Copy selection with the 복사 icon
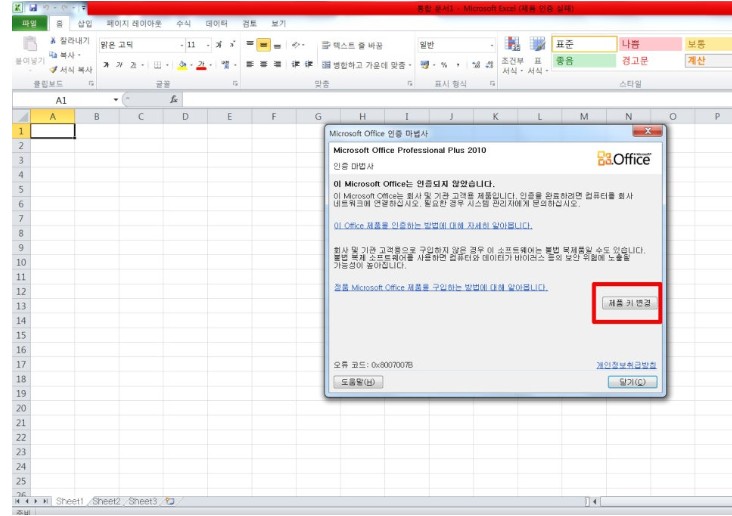732x516 pixels. [x=54, y=55]
